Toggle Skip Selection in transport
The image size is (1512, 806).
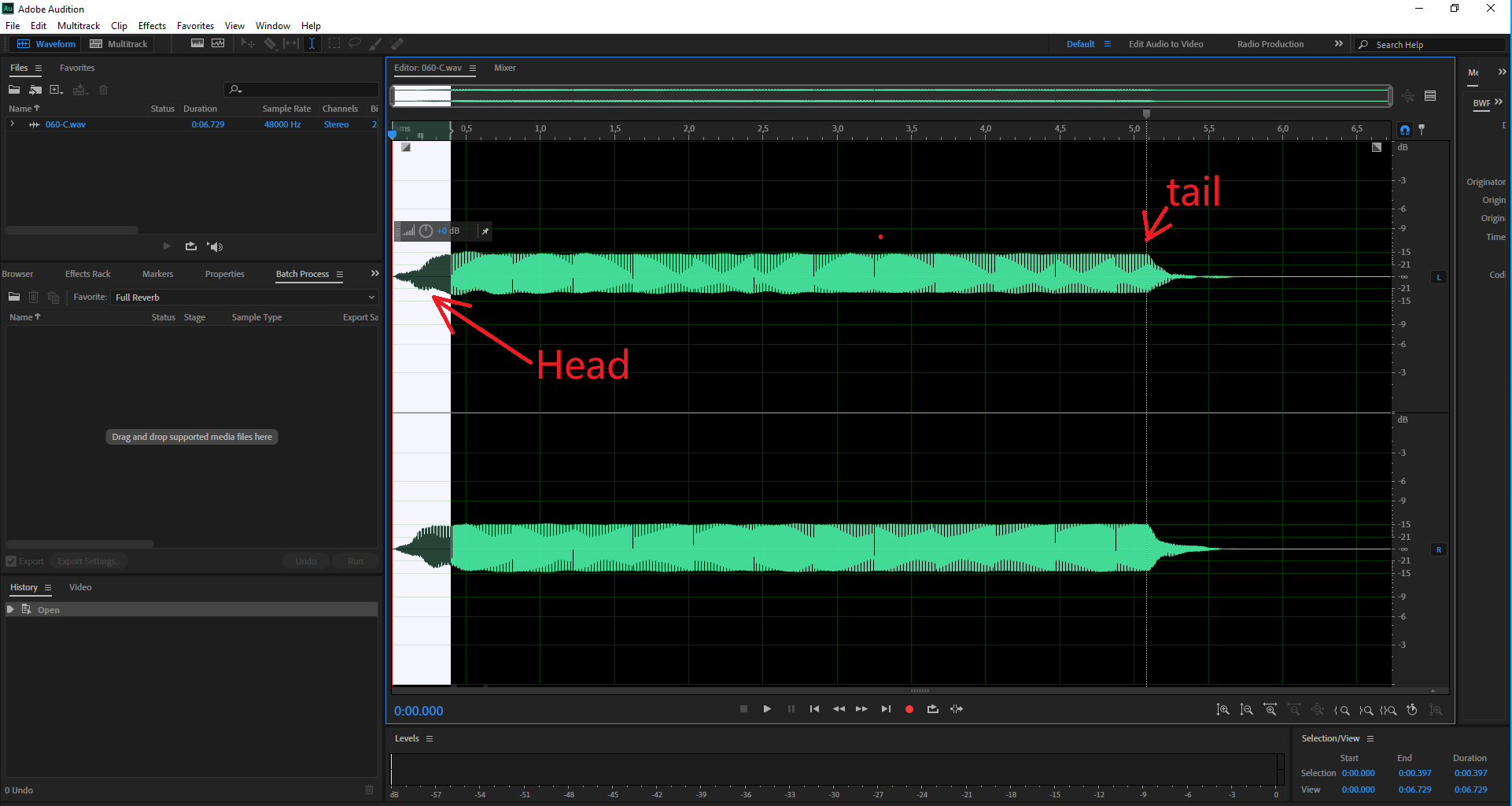click(957, 709)
